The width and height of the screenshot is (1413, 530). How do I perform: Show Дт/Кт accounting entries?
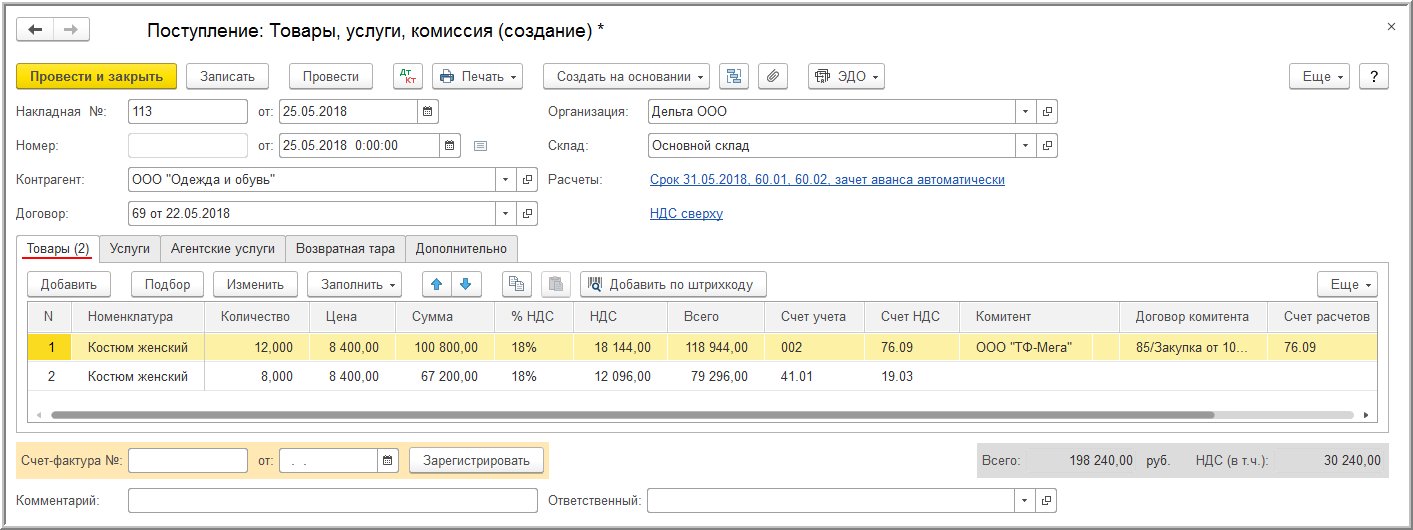tap(408, 76)
